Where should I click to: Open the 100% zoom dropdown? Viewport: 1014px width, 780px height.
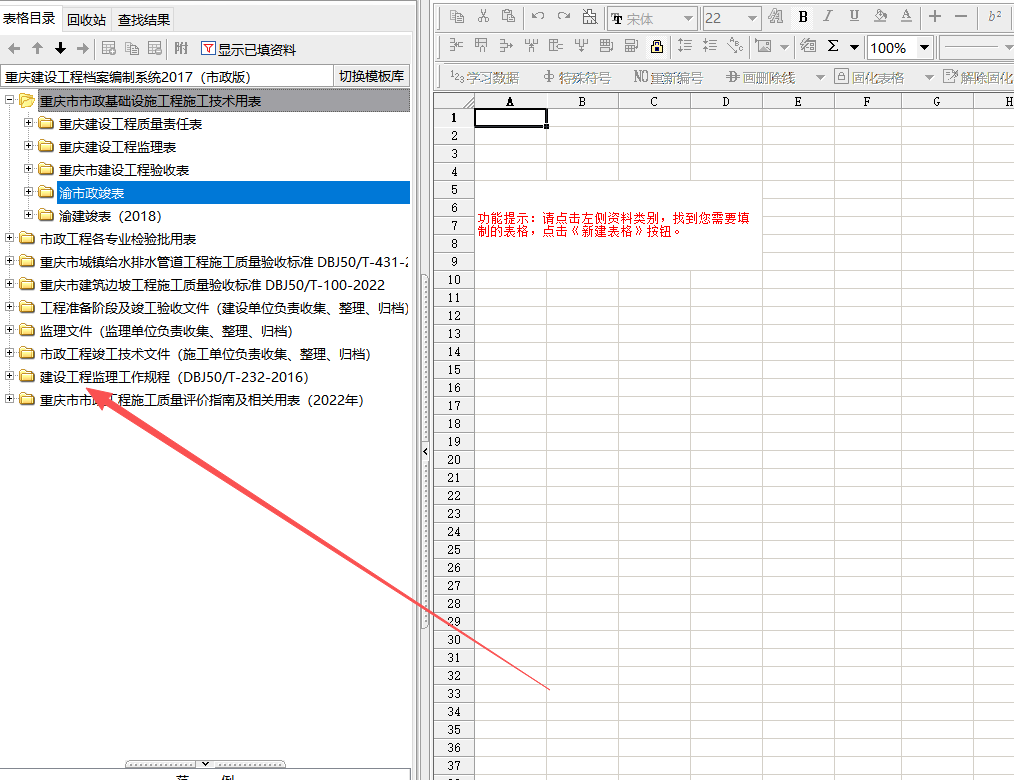(925, 48)
